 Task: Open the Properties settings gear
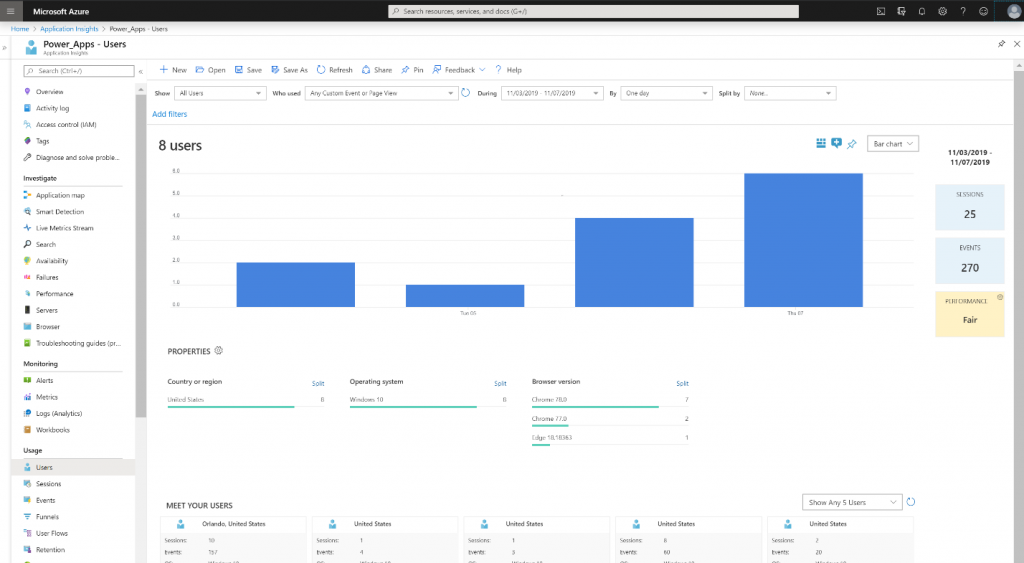click(219, 351)
